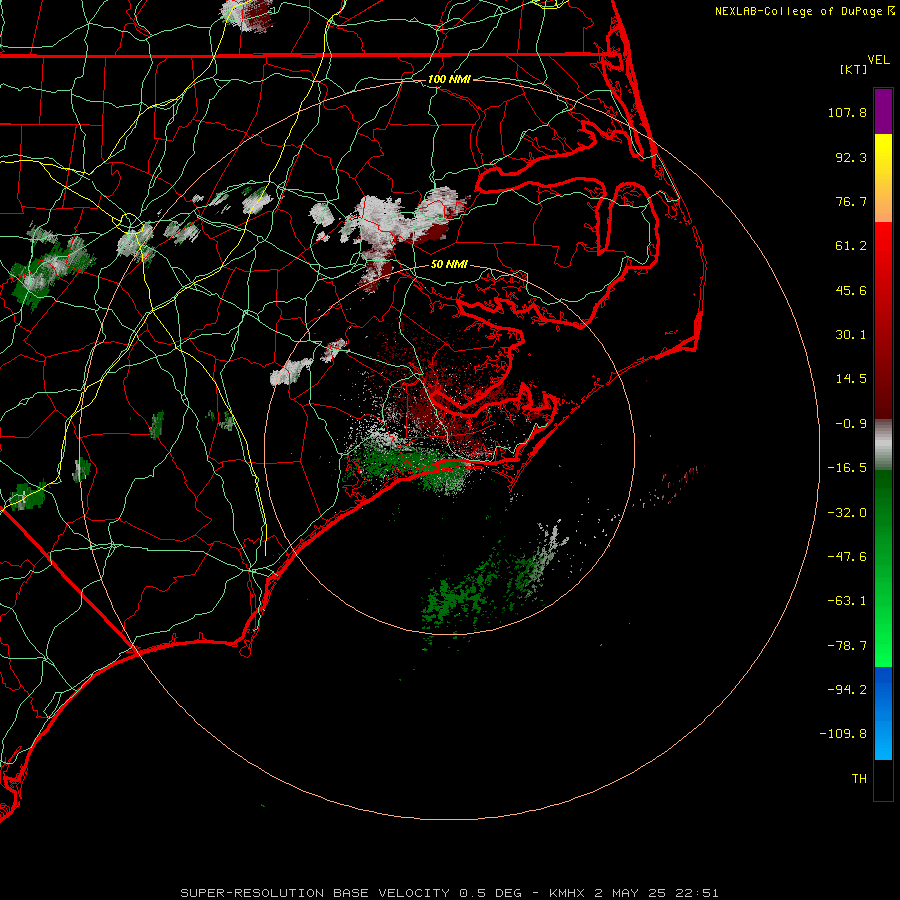This screenshot has width=900, height=900.
Task: Click the 76.7 legend value
Action: (851, 201)
